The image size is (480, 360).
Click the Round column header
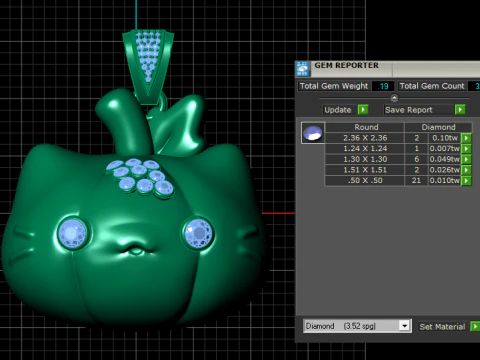tap(365, 127)
